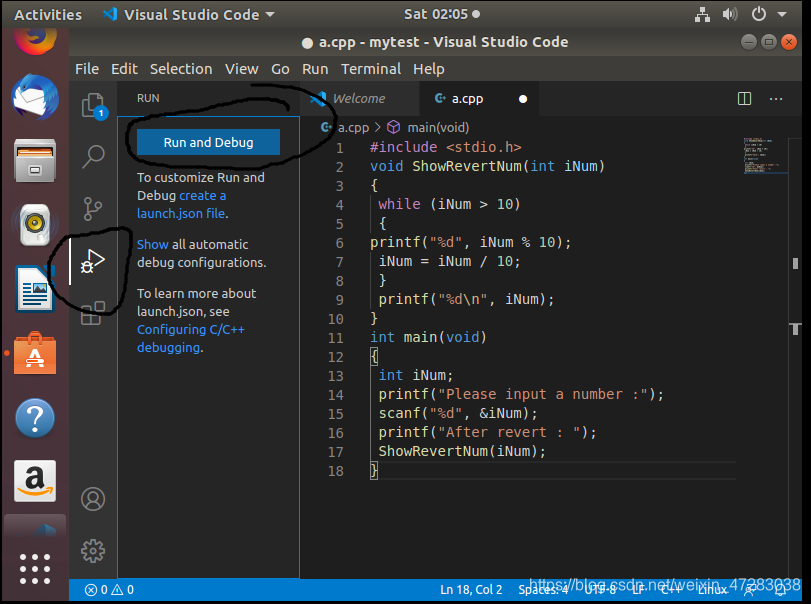Screen dimensions: 811x604
Task: Switch to the Welcome tab
Action: [359, 98]
